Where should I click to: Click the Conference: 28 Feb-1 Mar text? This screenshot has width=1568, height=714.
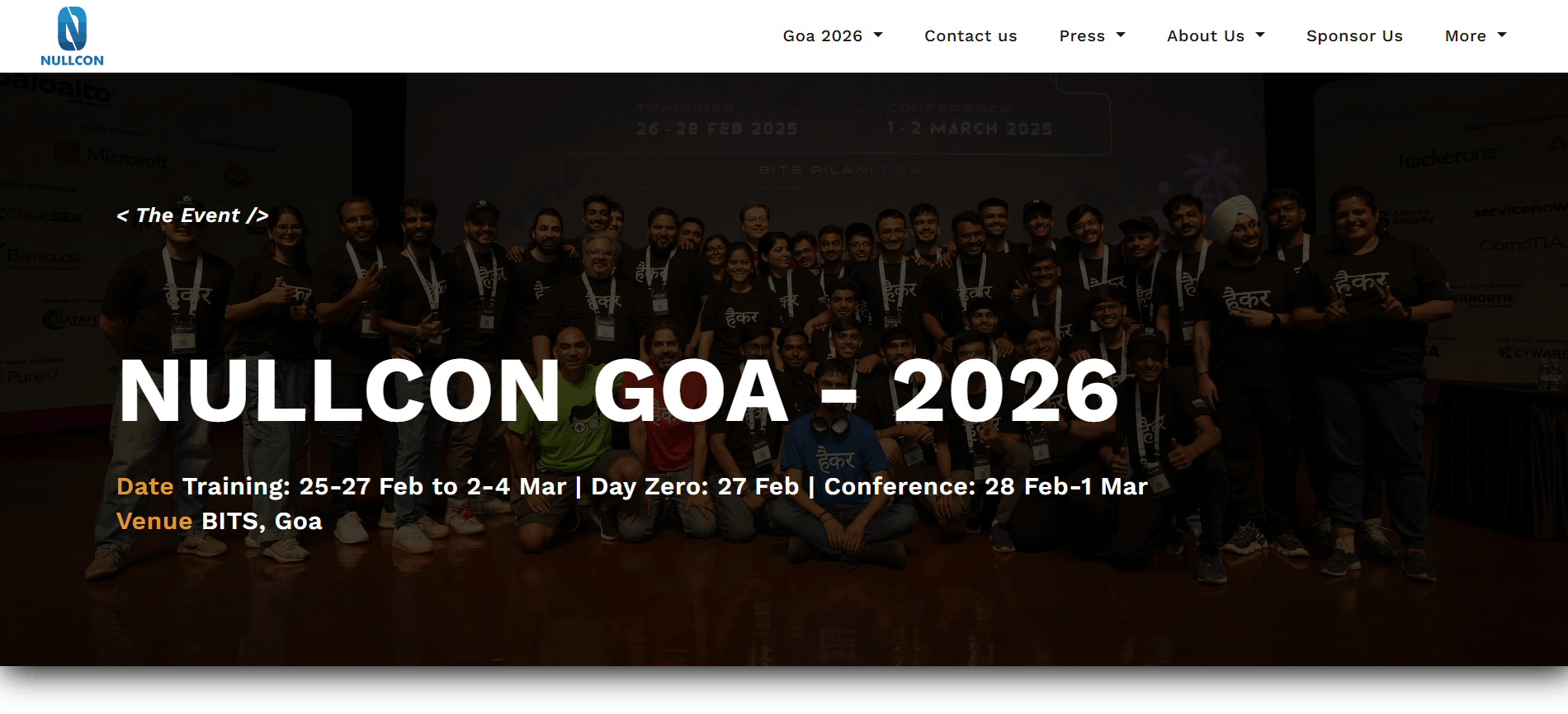tap(985, 486)
